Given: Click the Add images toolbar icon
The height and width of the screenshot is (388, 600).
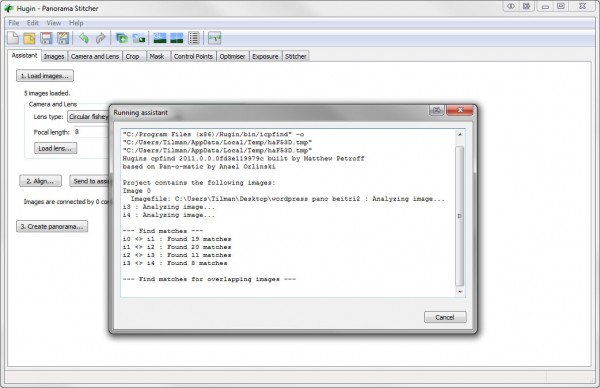Looking at the screenshot, I should [x=122, y=38].
